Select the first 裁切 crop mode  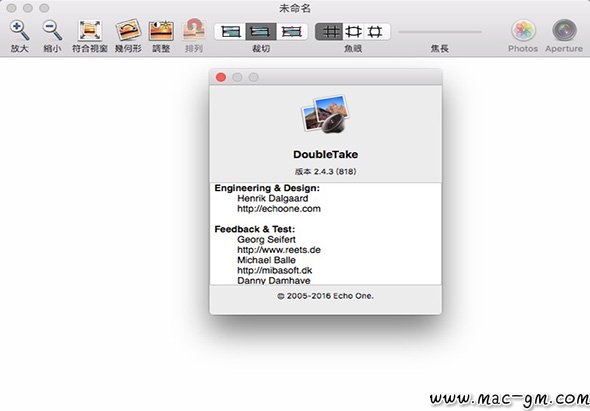[x=230, y=32]
